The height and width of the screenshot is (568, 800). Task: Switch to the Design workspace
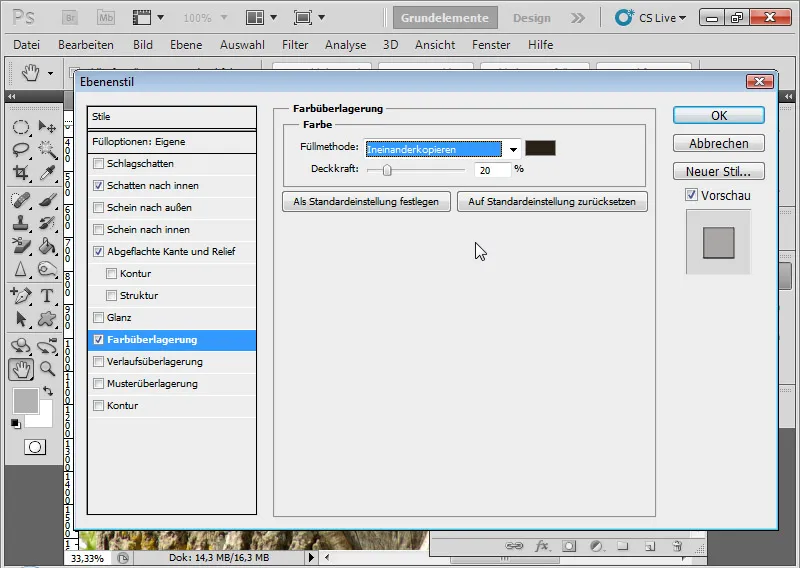(x=532, y=18)
